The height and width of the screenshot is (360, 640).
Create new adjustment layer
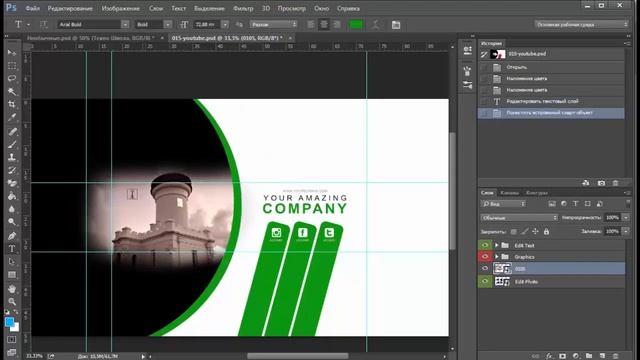pyautogui.click(x=576, y=356)
